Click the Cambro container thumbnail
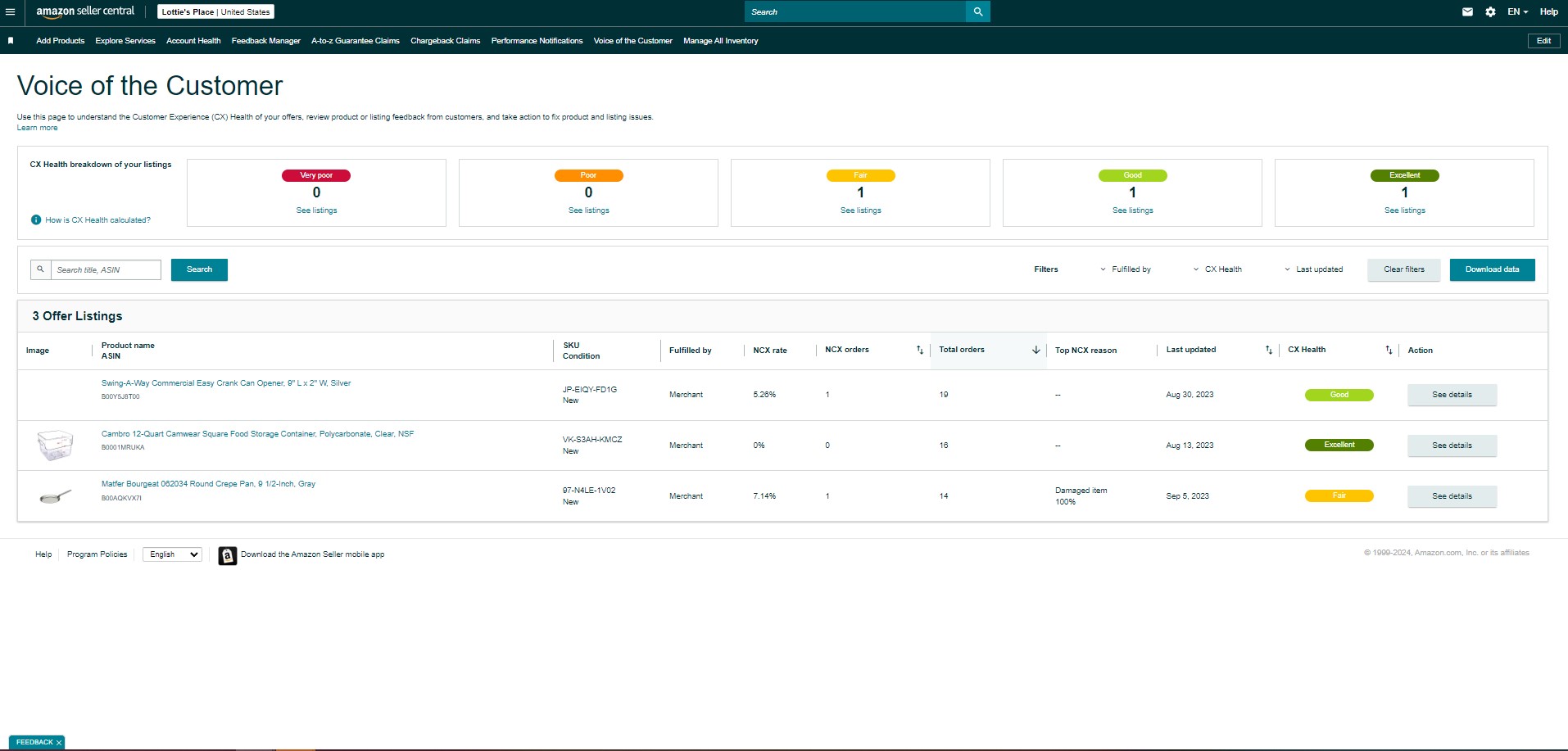This screenshot has height=751, width=1568. click(56, 446)
